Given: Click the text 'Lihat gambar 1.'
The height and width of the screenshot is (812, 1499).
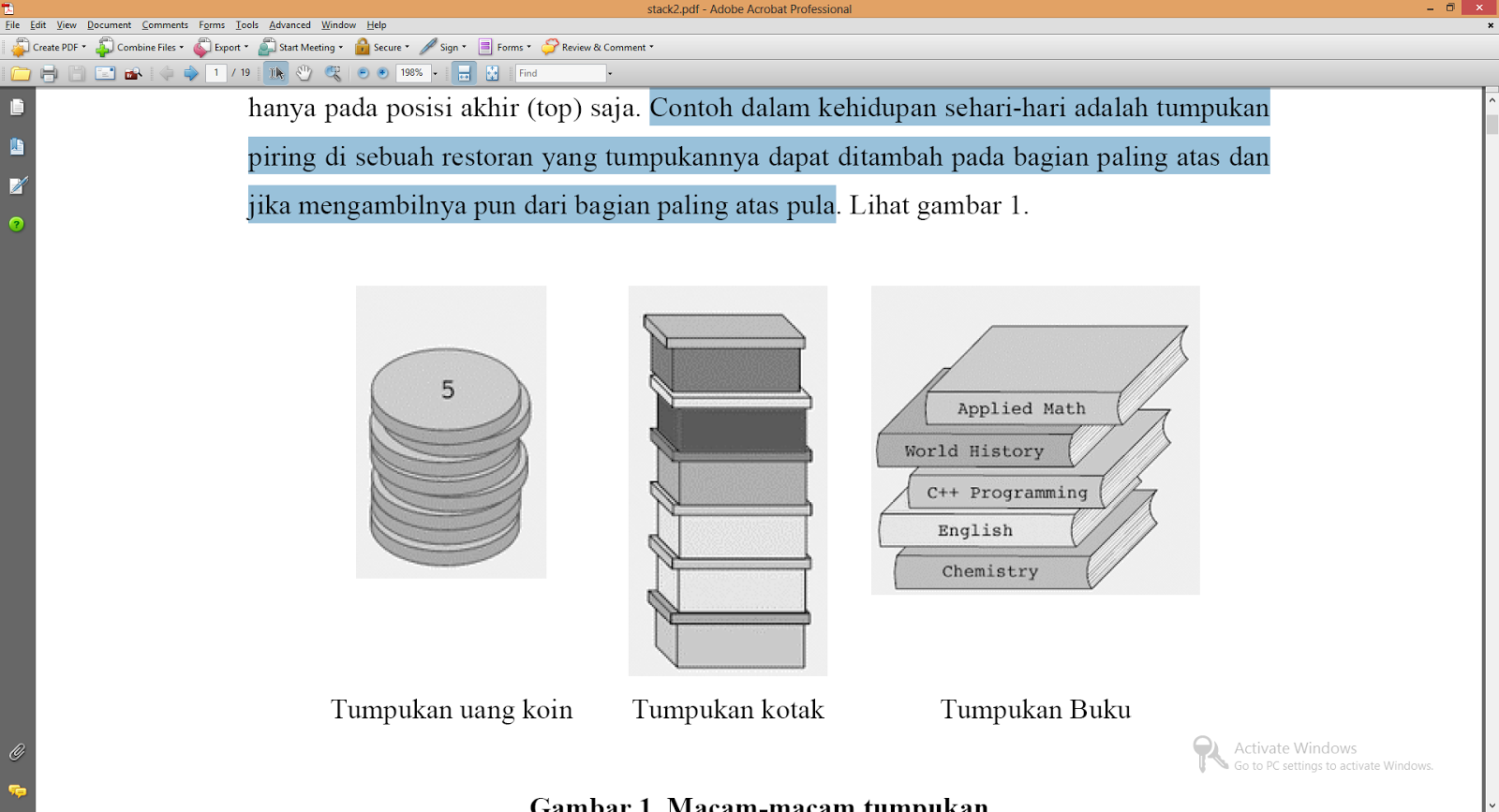Looking at the screenshot, I should click(x=939, y=205).
